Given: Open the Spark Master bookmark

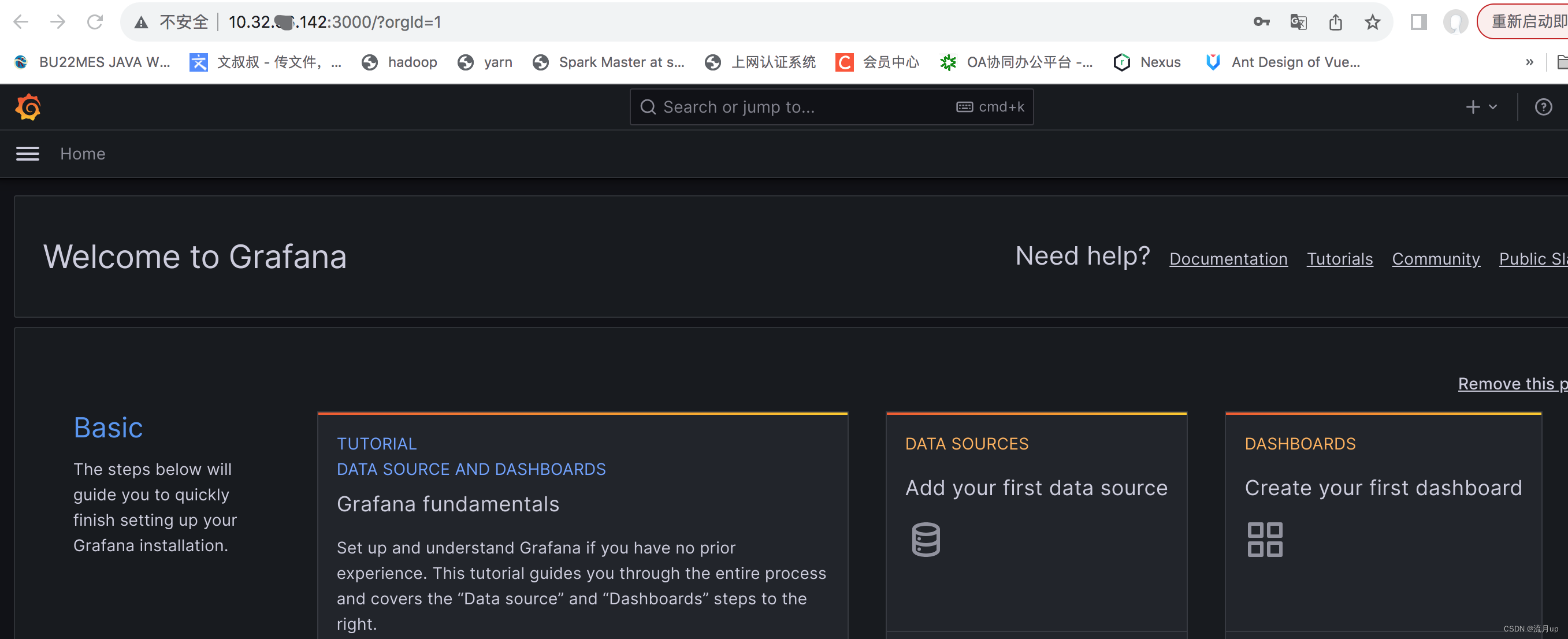Looking at the screenshot, I should tap(608, 62).
